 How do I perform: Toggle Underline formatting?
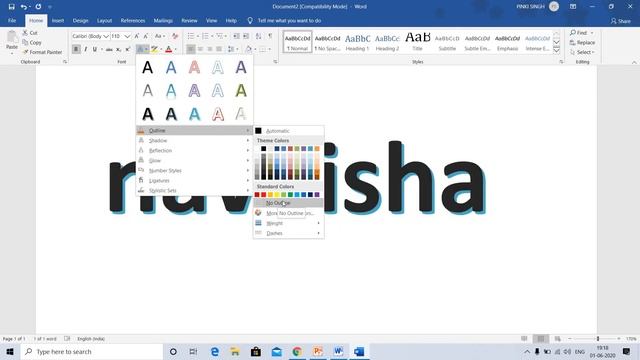tap(95, 49)
